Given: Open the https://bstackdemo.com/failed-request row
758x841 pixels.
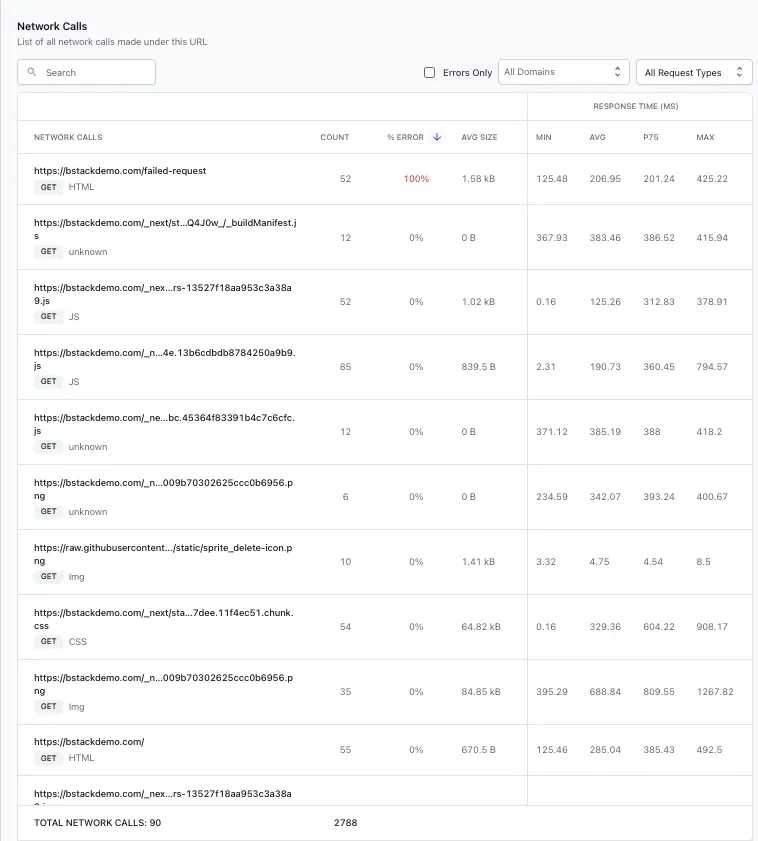Looking at the screenshot, I should tap(385, 179).
